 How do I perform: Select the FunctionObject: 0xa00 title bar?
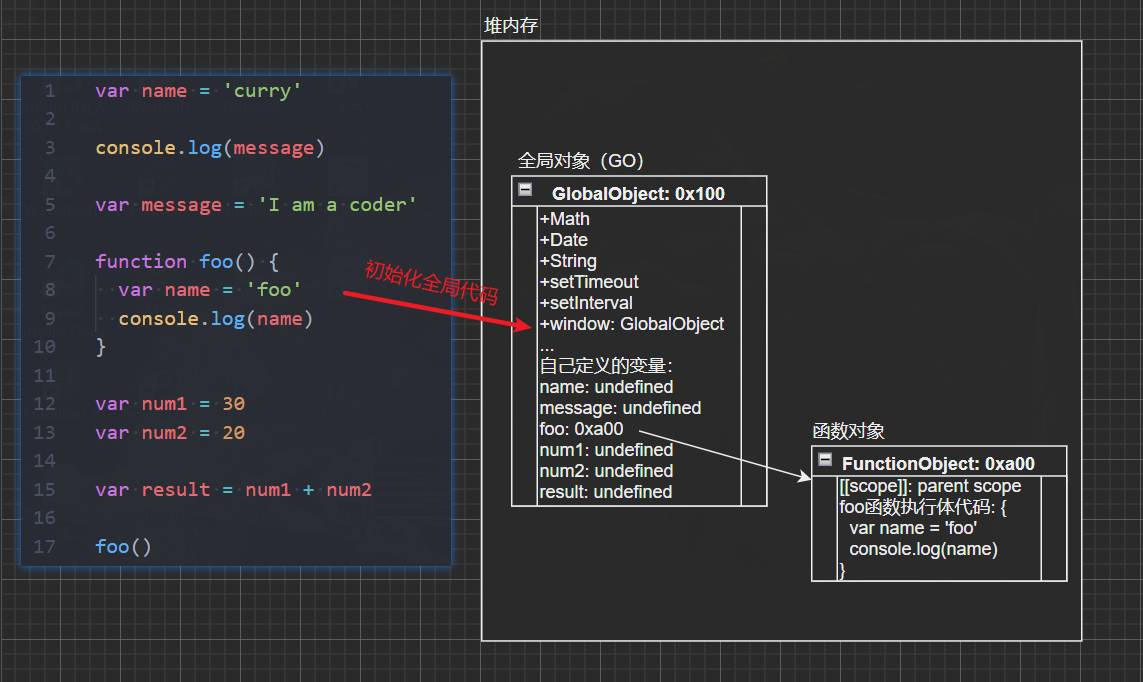point(937,464)
